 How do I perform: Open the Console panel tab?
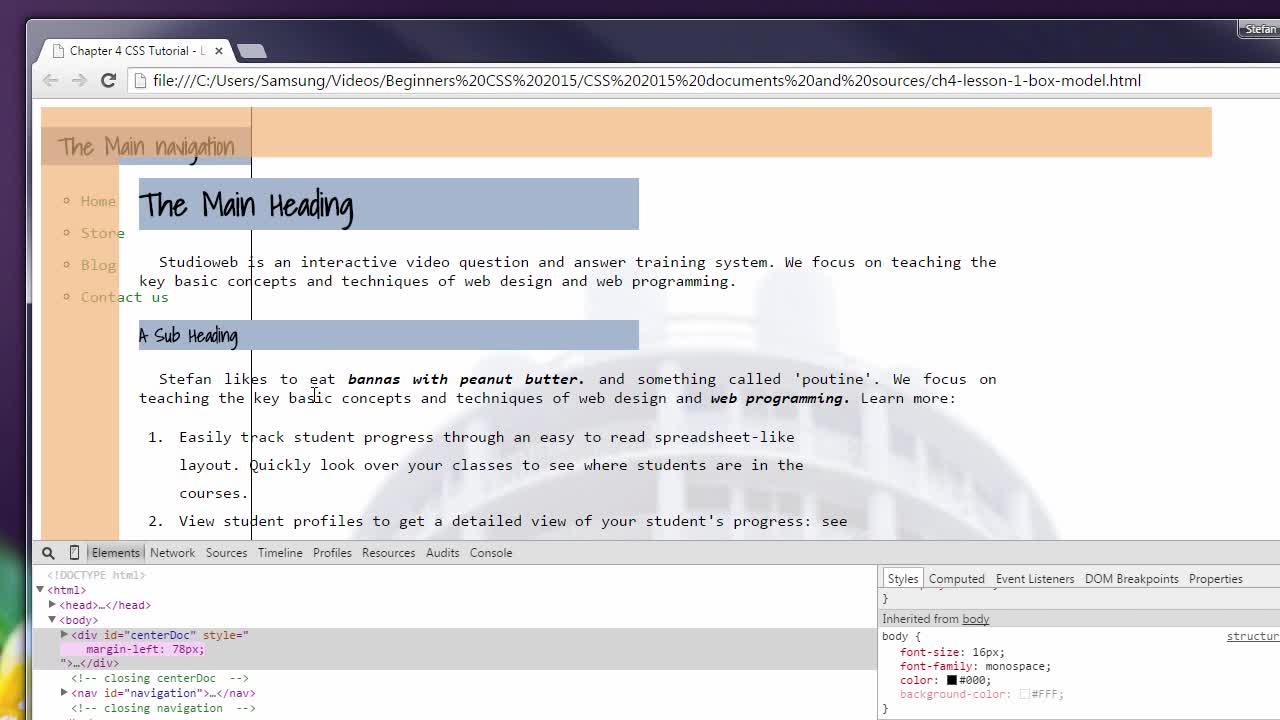(x=491, y=553)
